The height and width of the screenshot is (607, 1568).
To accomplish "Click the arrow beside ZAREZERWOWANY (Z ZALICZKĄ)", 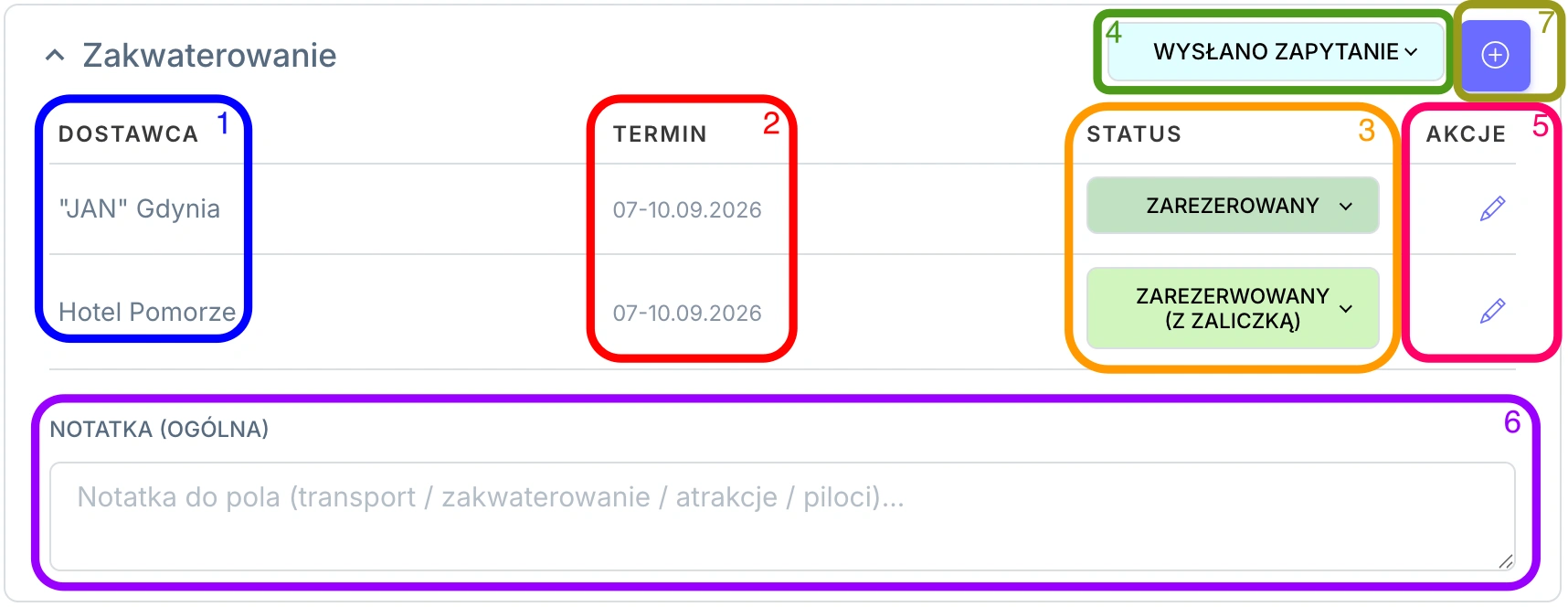I will pos(1346,309).
